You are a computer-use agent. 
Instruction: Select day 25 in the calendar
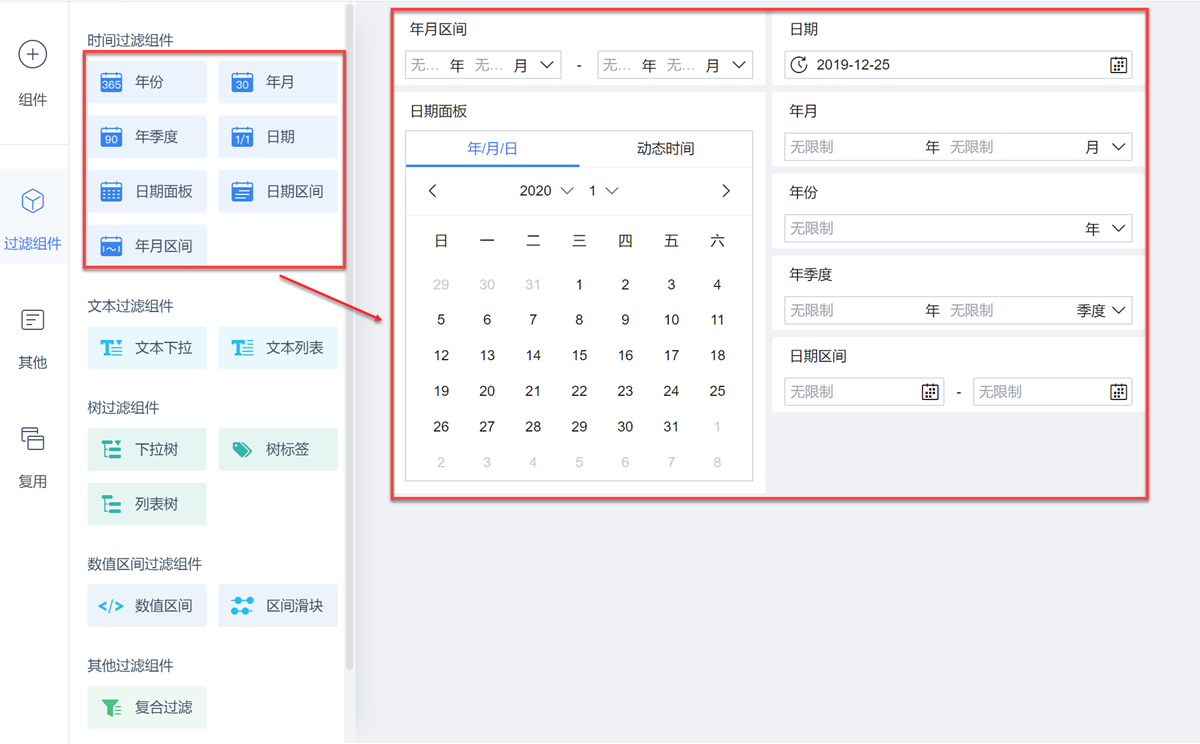pyautogui.click(x=717, y=391)
